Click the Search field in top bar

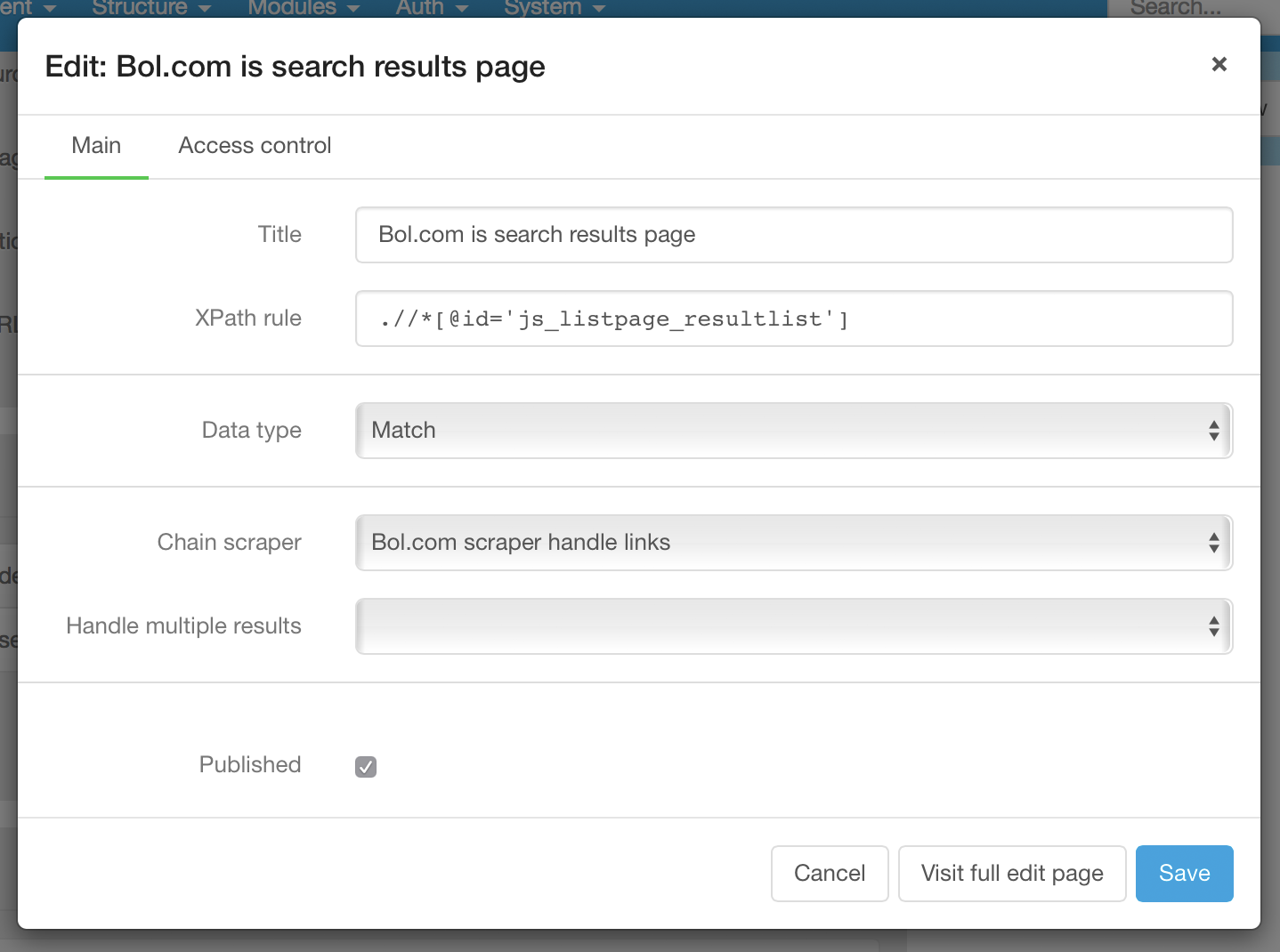click(1175, 8)
